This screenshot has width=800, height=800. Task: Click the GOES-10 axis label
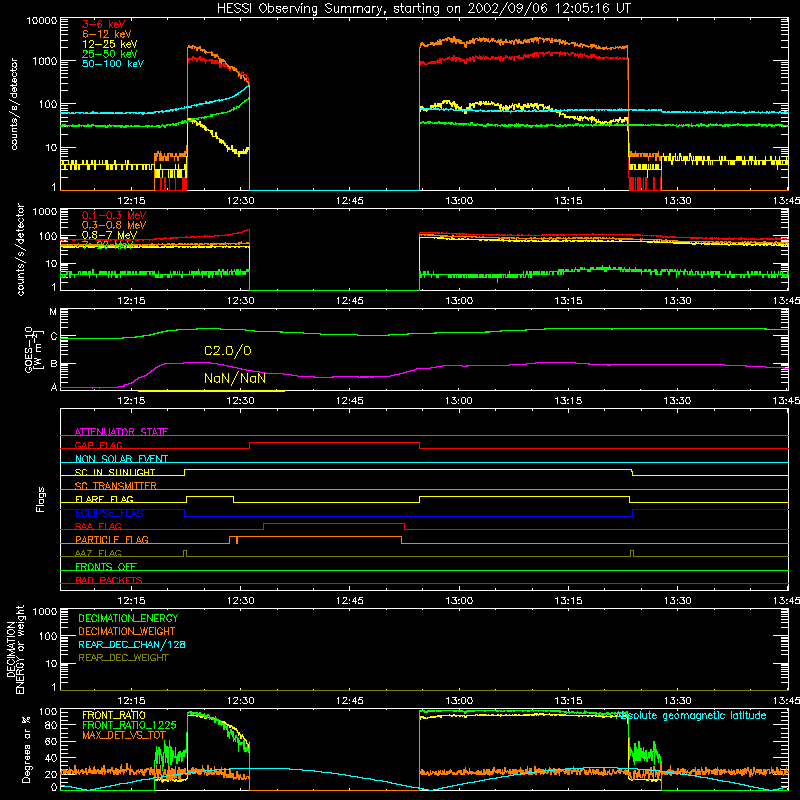click(x=32, y=349)
